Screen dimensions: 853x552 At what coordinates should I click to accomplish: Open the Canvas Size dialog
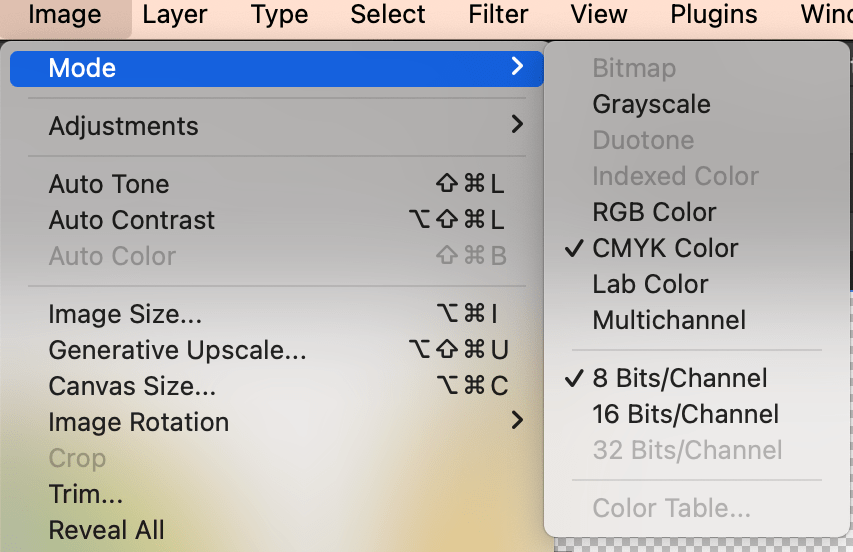pyautogui.click(x=132, y=386)
